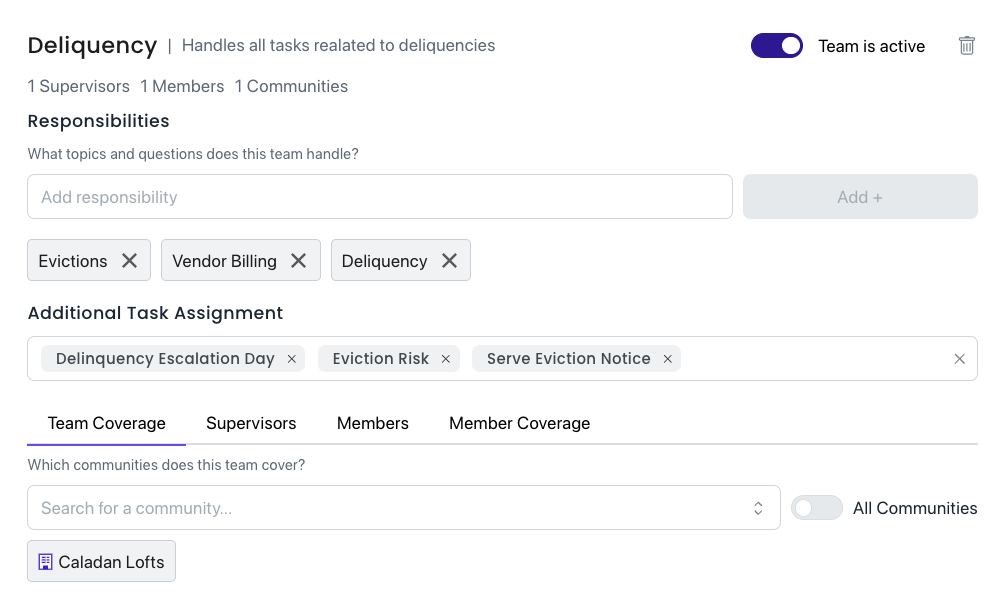Click the Responsibilities heading
Image resolution: width=1004 pixels, height=609 pixels.
click(x=99, y=121)
